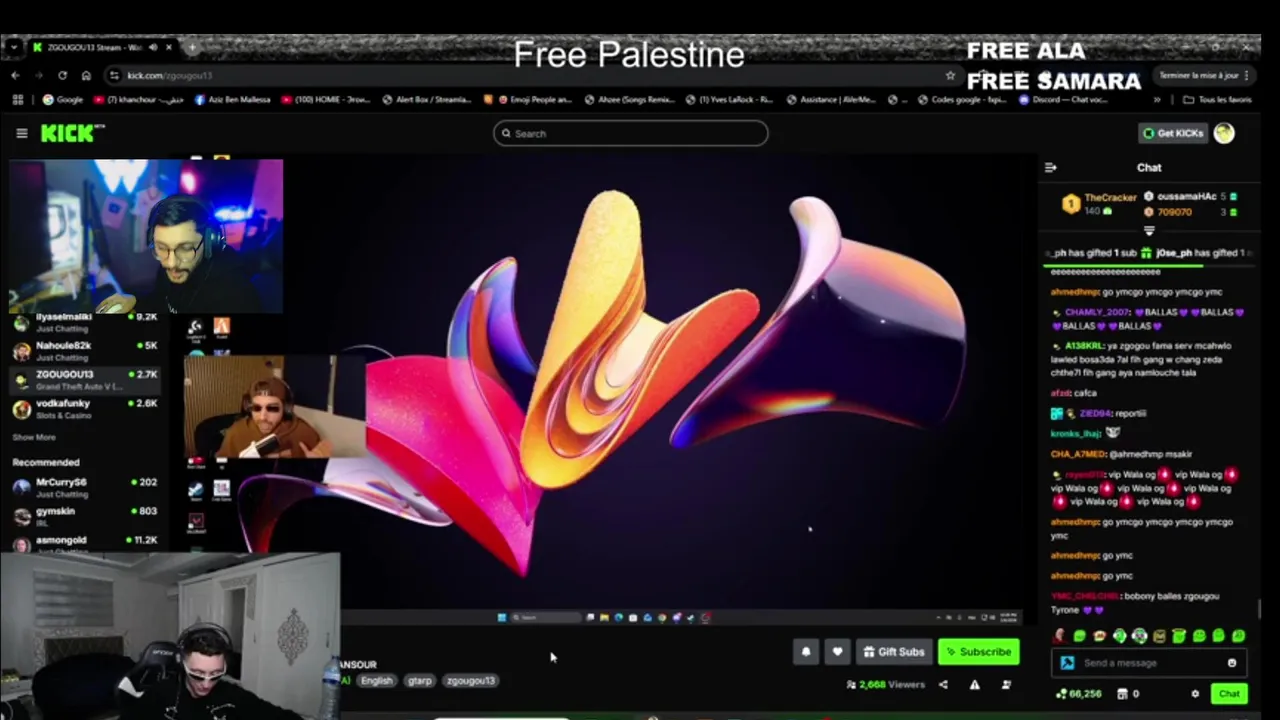The image size is (1280, 720).
Task: Reload the page with browser refresh icon
Action: [62, 75]
